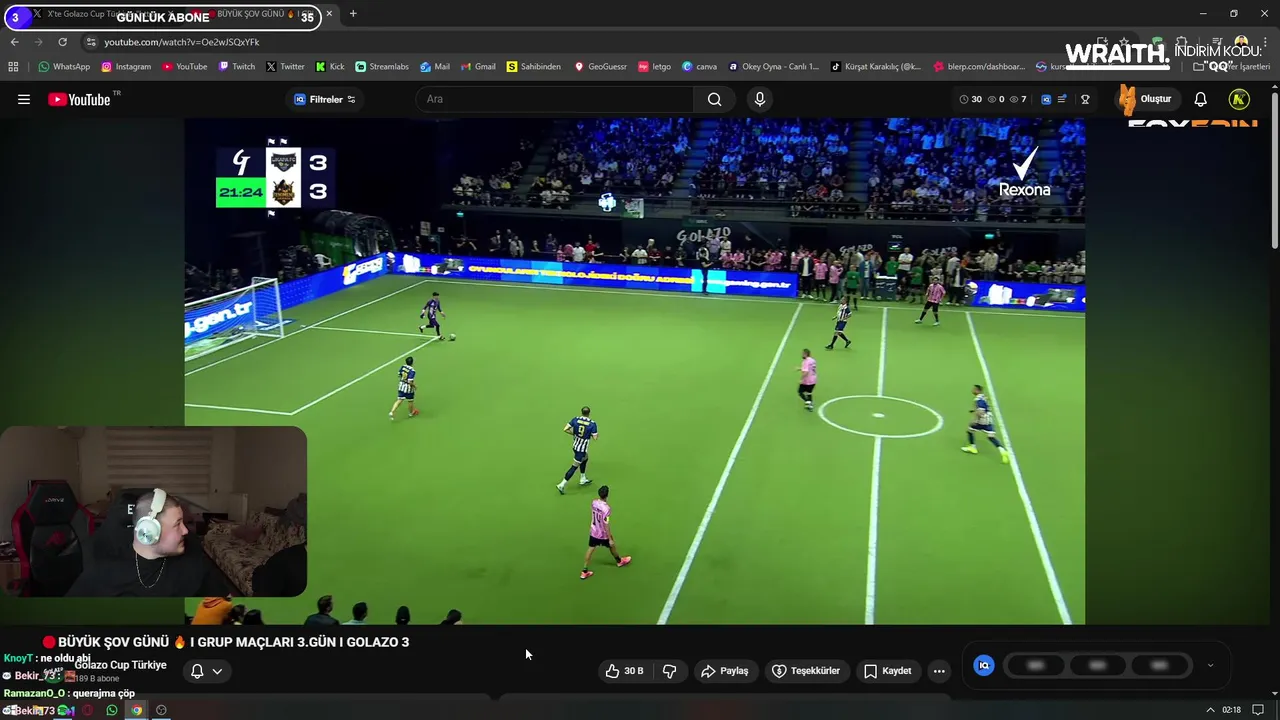Open the blerp.com dashboard bookmark

[x=979, y=67]
